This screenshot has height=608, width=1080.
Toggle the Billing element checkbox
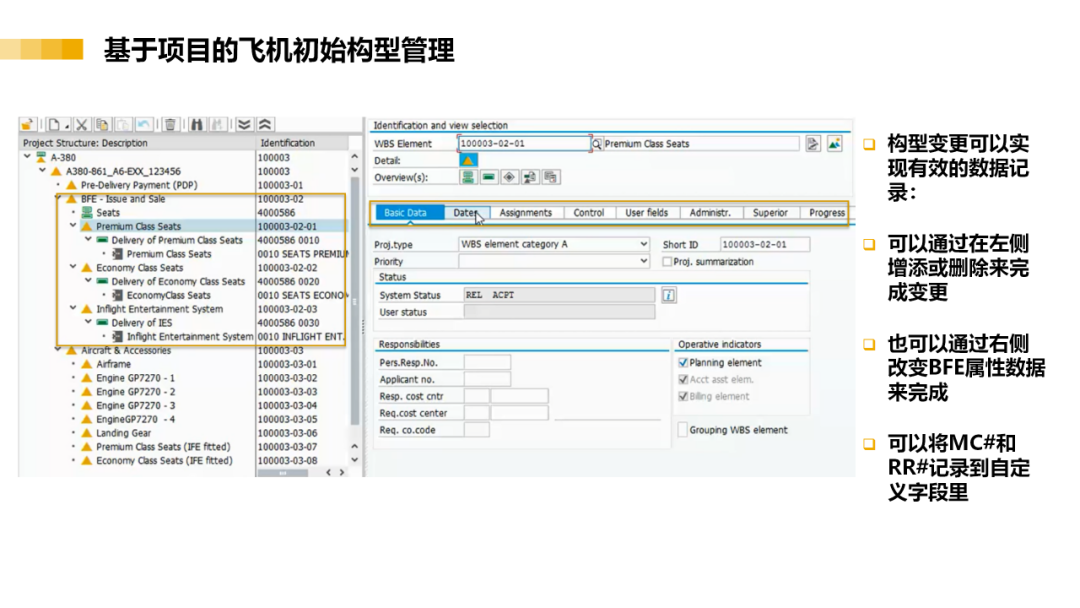(x=683, y=397)
